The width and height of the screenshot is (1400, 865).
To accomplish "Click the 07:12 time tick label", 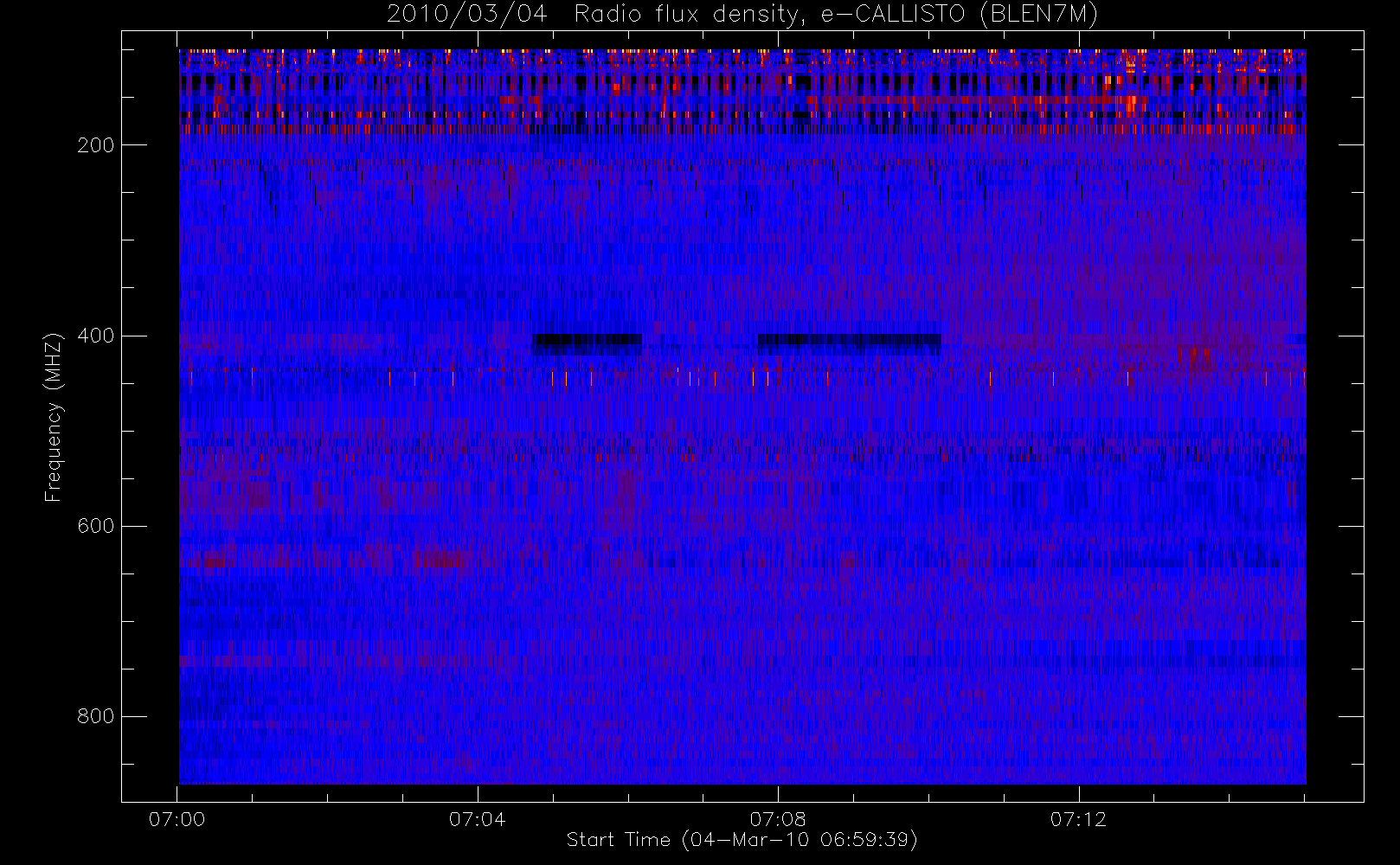I will [1078, 818].
